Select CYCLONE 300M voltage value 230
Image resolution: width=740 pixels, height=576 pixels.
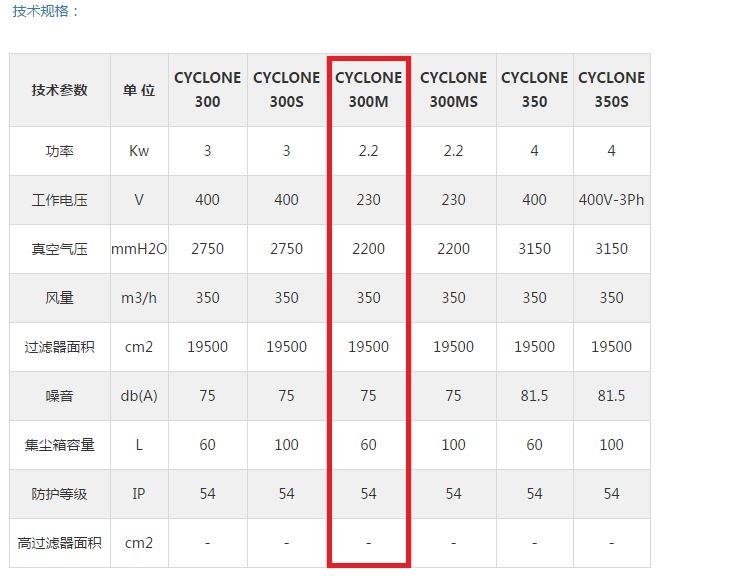[369, 200]
